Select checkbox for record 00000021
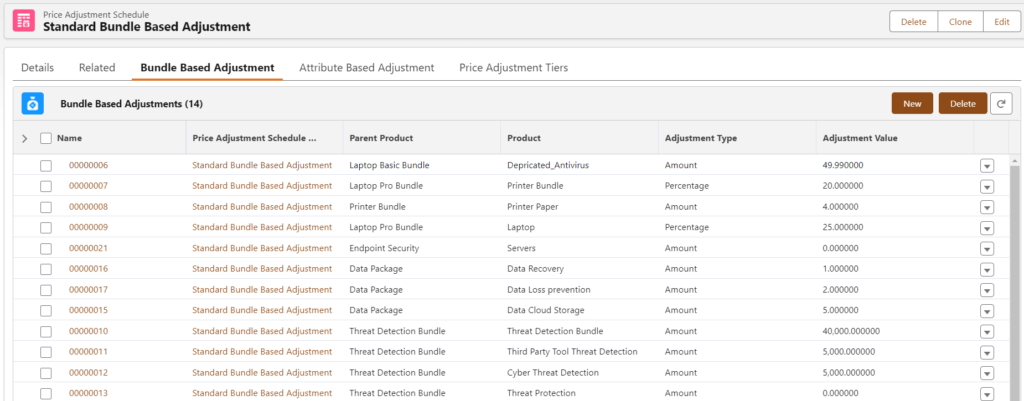Image resolution: width=1024 pixels, height=401 pixels. pos(46,248)
